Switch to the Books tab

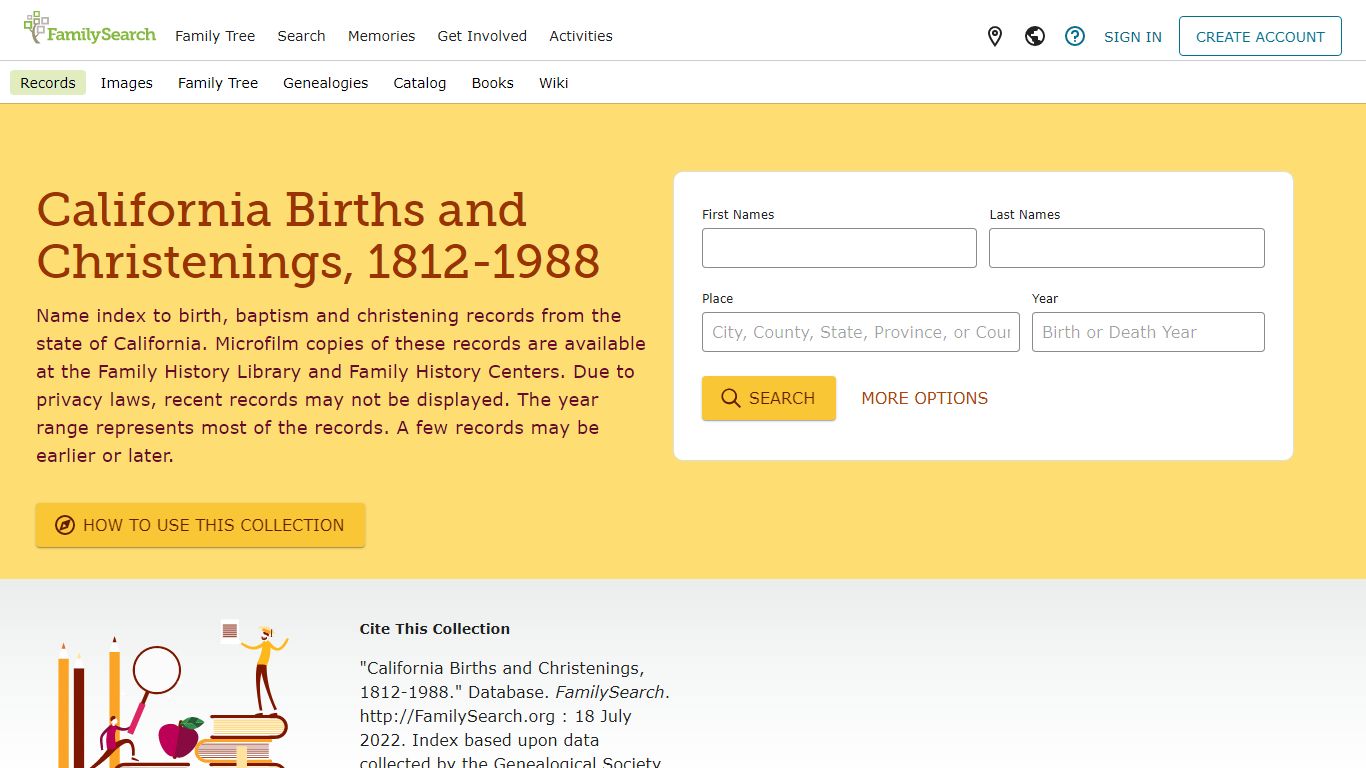pos(493,83)
